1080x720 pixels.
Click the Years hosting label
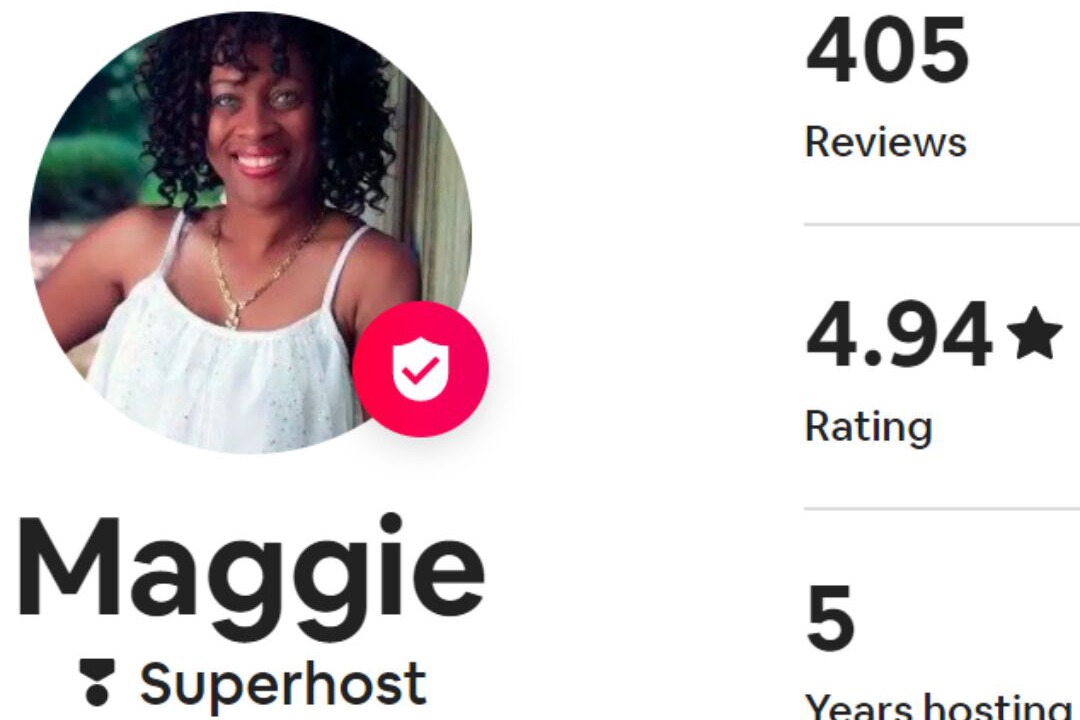[938, 706]
